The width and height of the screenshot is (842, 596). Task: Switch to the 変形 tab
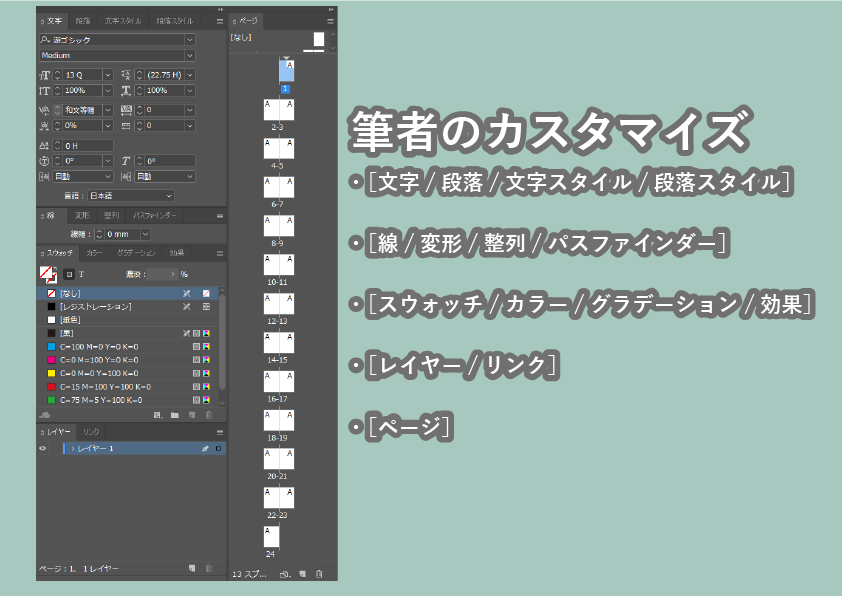coord(82,216)
